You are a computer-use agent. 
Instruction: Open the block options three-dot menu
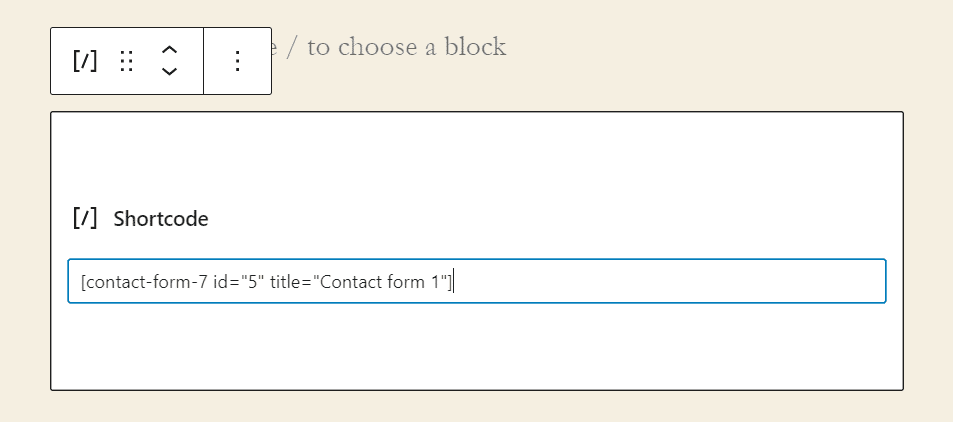click(x=237, y=61)
